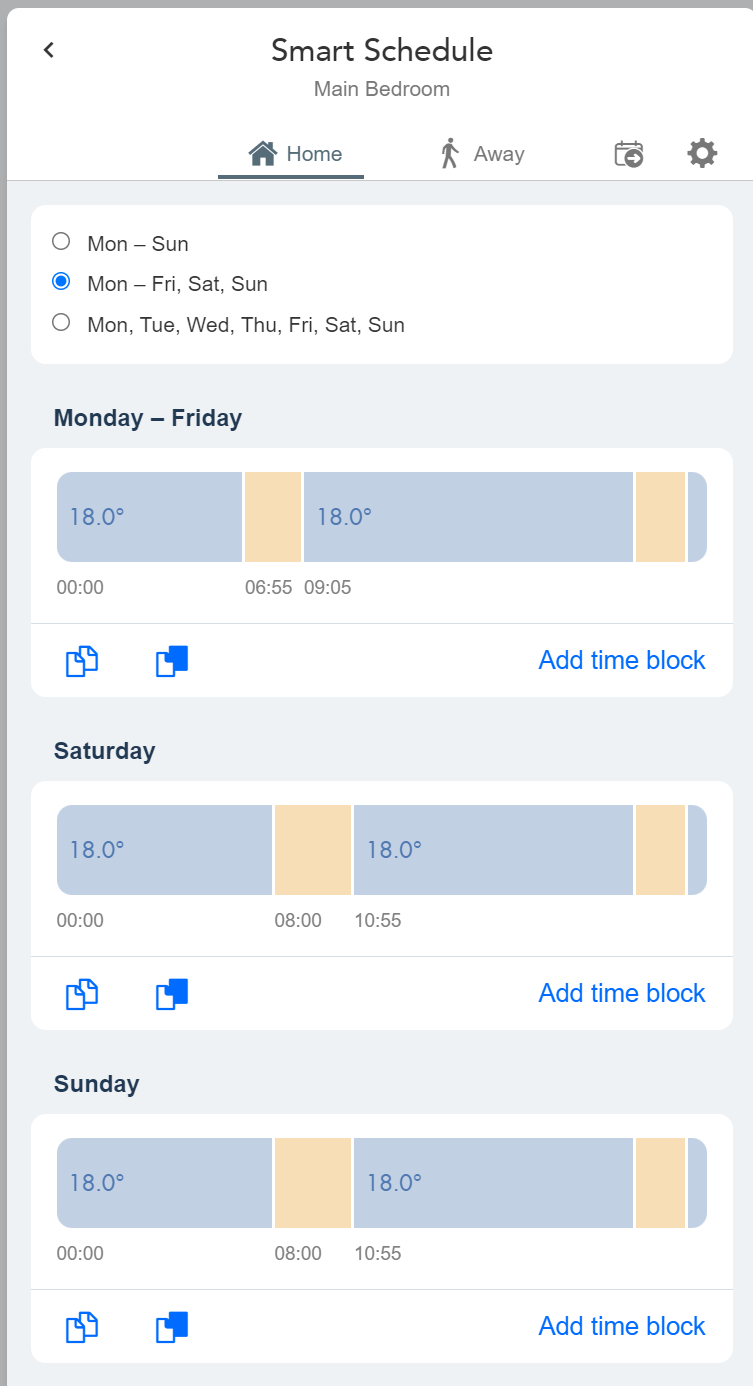
Task: Select Saturday's 10:55 blue 18.0° block
Action: click(493, 850)
